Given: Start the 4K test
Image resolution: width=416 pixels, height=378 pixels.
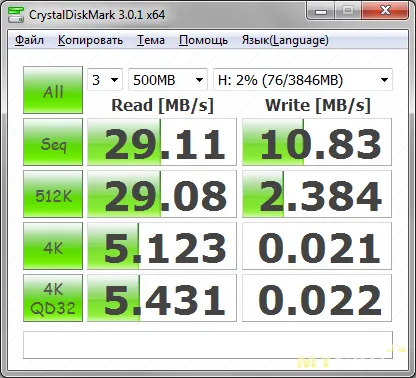Looking at the screenshot, I should click(x=53, y=246).
